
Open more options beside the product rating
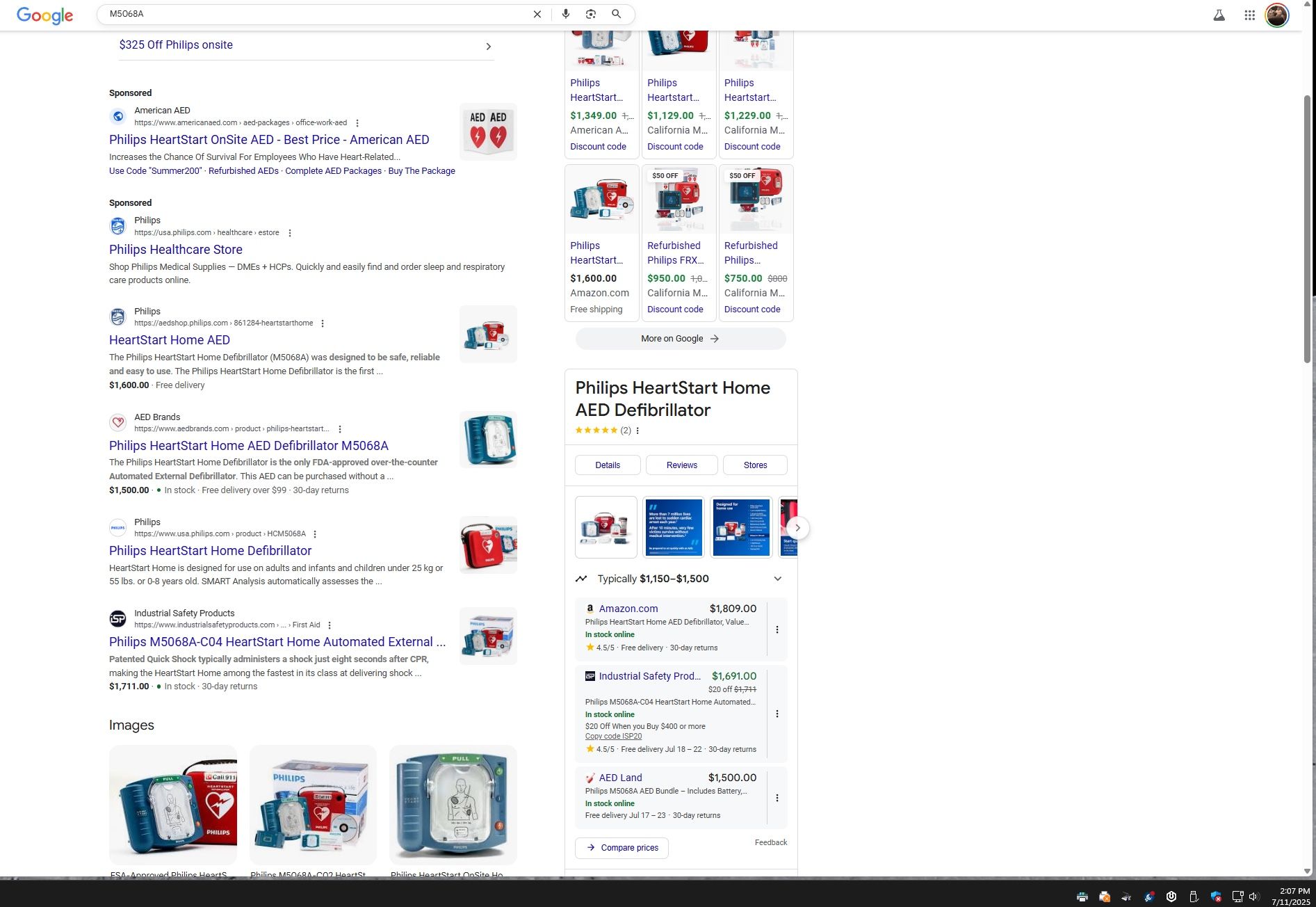[637, 431]
